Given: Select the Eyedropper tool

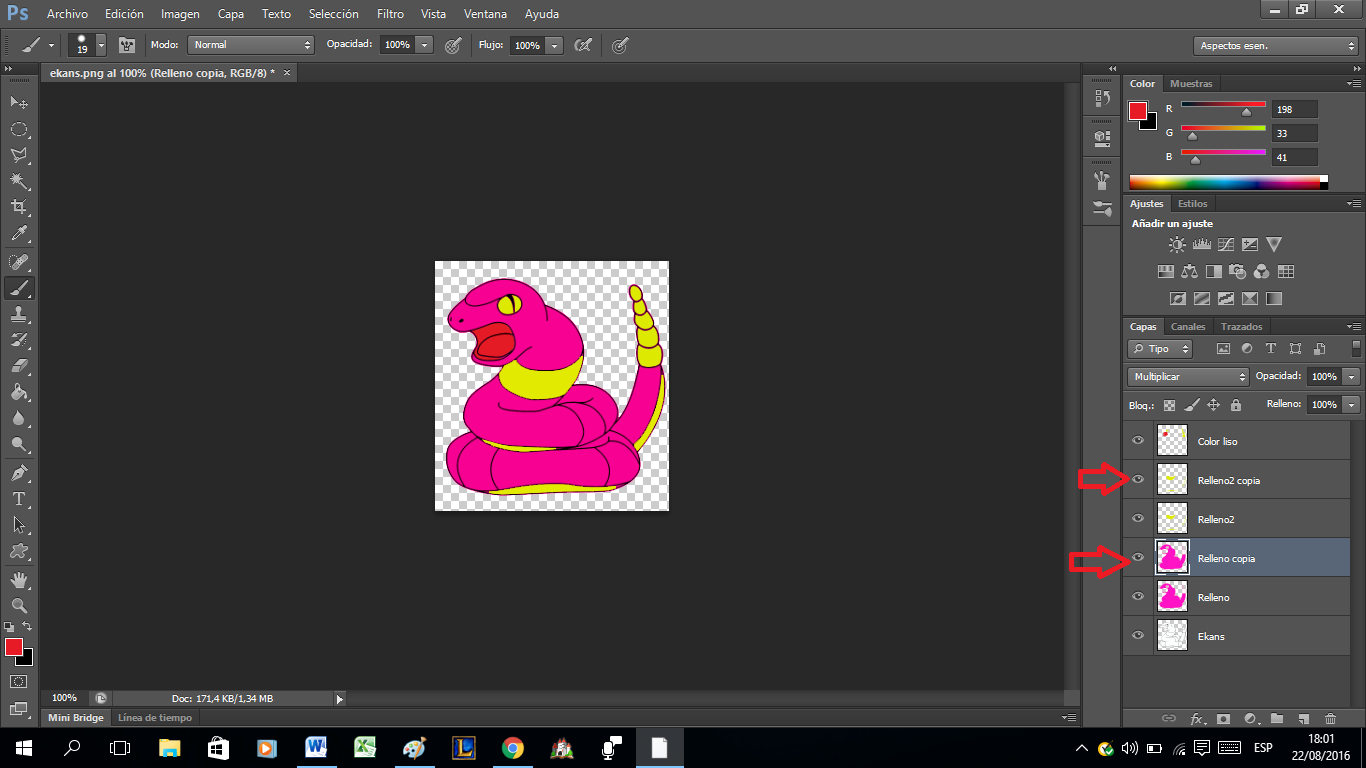Looking at the screenshot, I should [19, 234].
